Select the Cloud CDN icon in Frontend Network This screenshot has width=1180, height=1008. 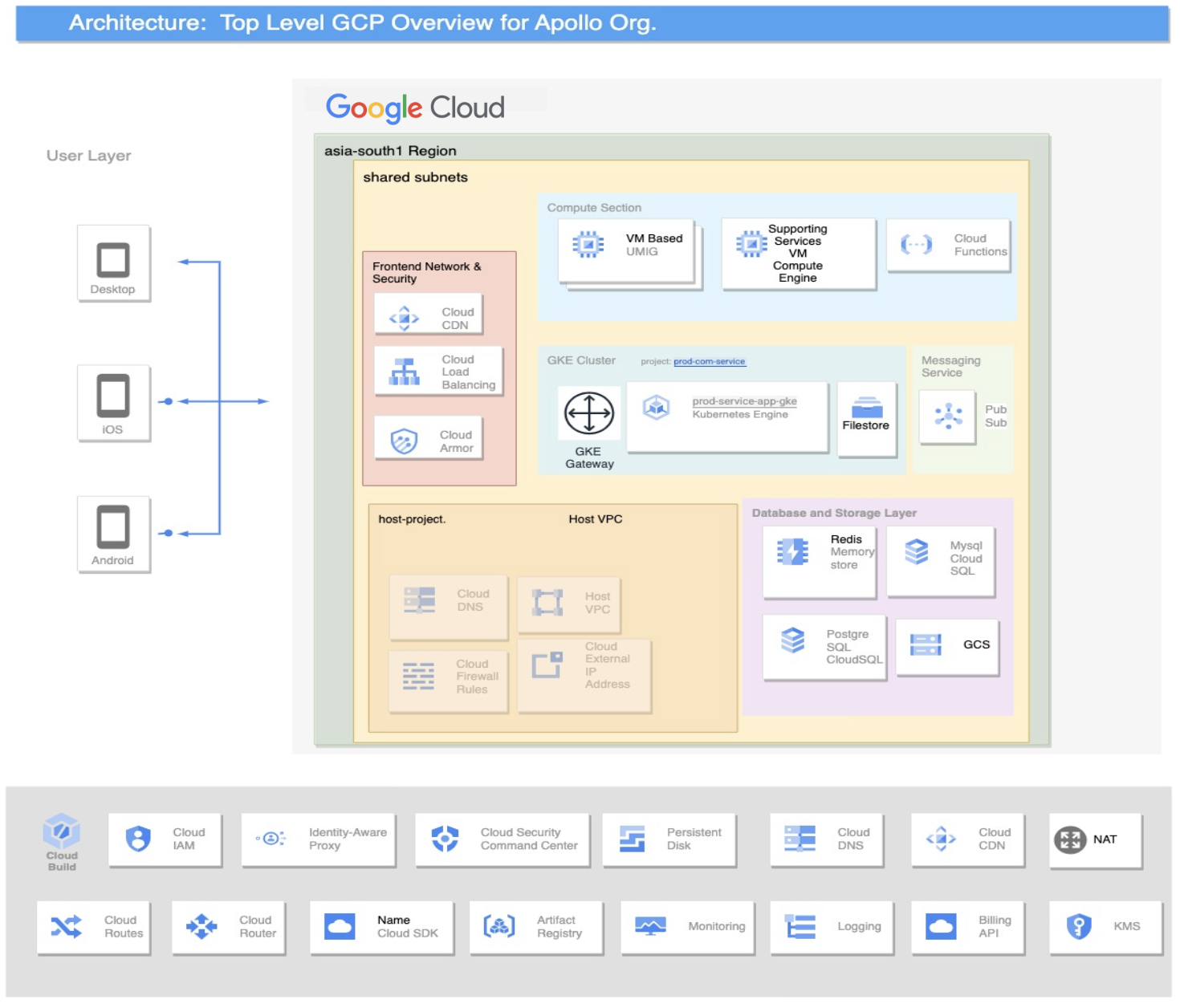point(404,319)
